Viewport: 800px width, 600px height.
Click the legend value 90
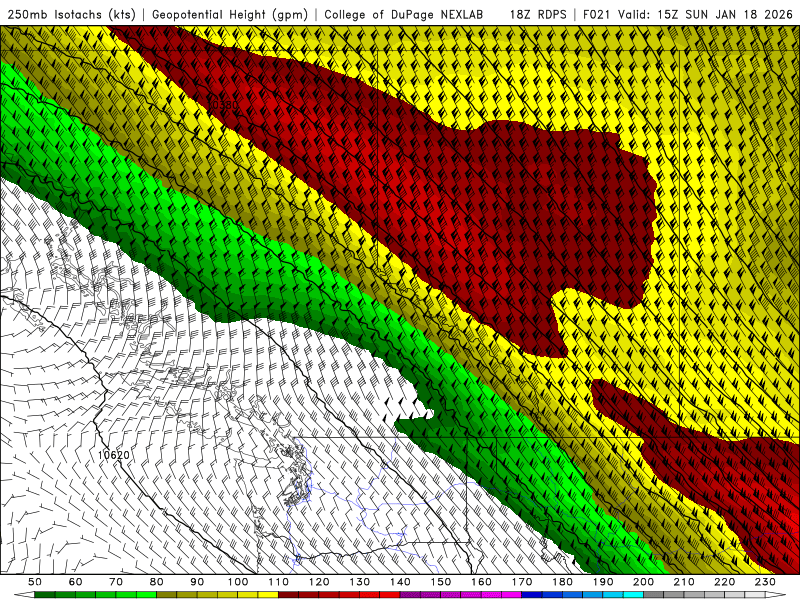click(x=197, y=582)
